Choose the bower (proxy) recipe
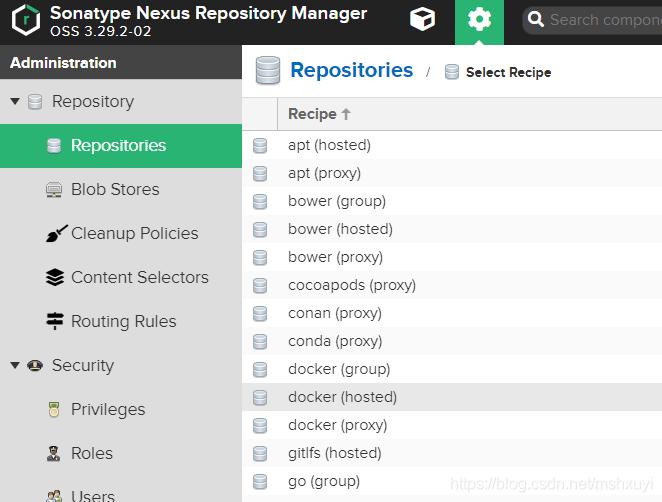The height and width of the screenshot is (502, 662). 452,257
